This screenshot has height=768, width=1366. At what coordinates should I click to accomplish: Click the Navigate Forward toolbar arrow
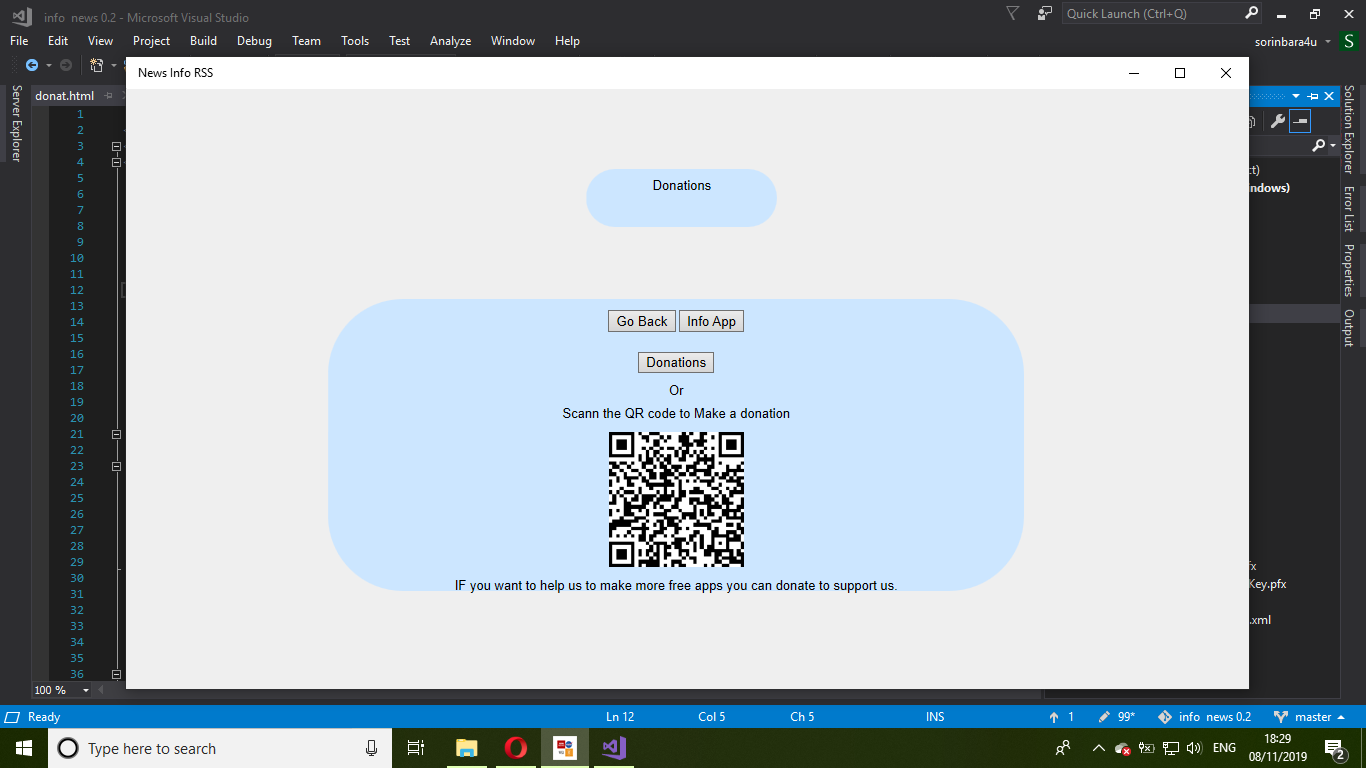[x=66, y=65]
